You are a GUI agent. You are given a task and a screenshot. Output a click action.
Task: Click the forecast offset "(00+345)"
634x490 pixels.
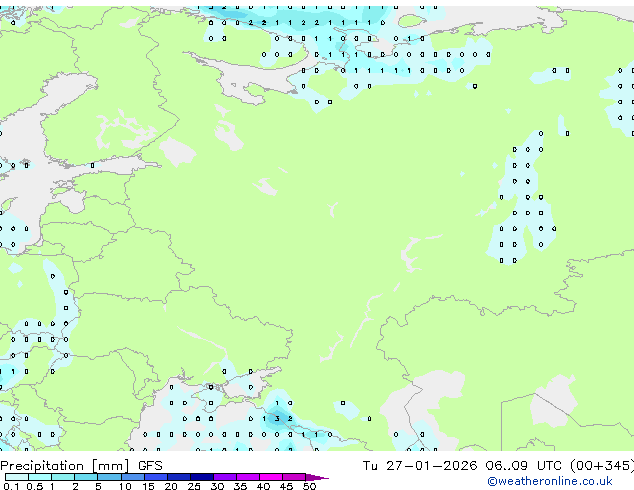click(x=602, y=466)
